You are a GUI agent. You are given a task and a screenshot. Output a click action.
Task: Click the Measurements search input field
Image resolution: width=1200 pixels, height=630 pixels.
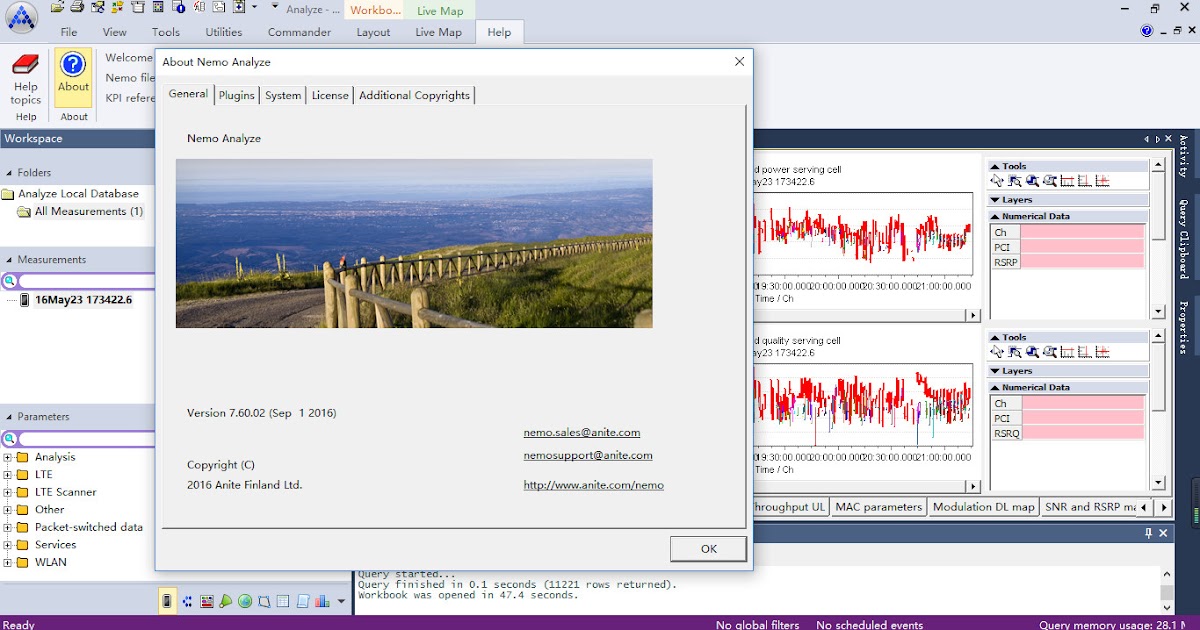click(87, 282)
